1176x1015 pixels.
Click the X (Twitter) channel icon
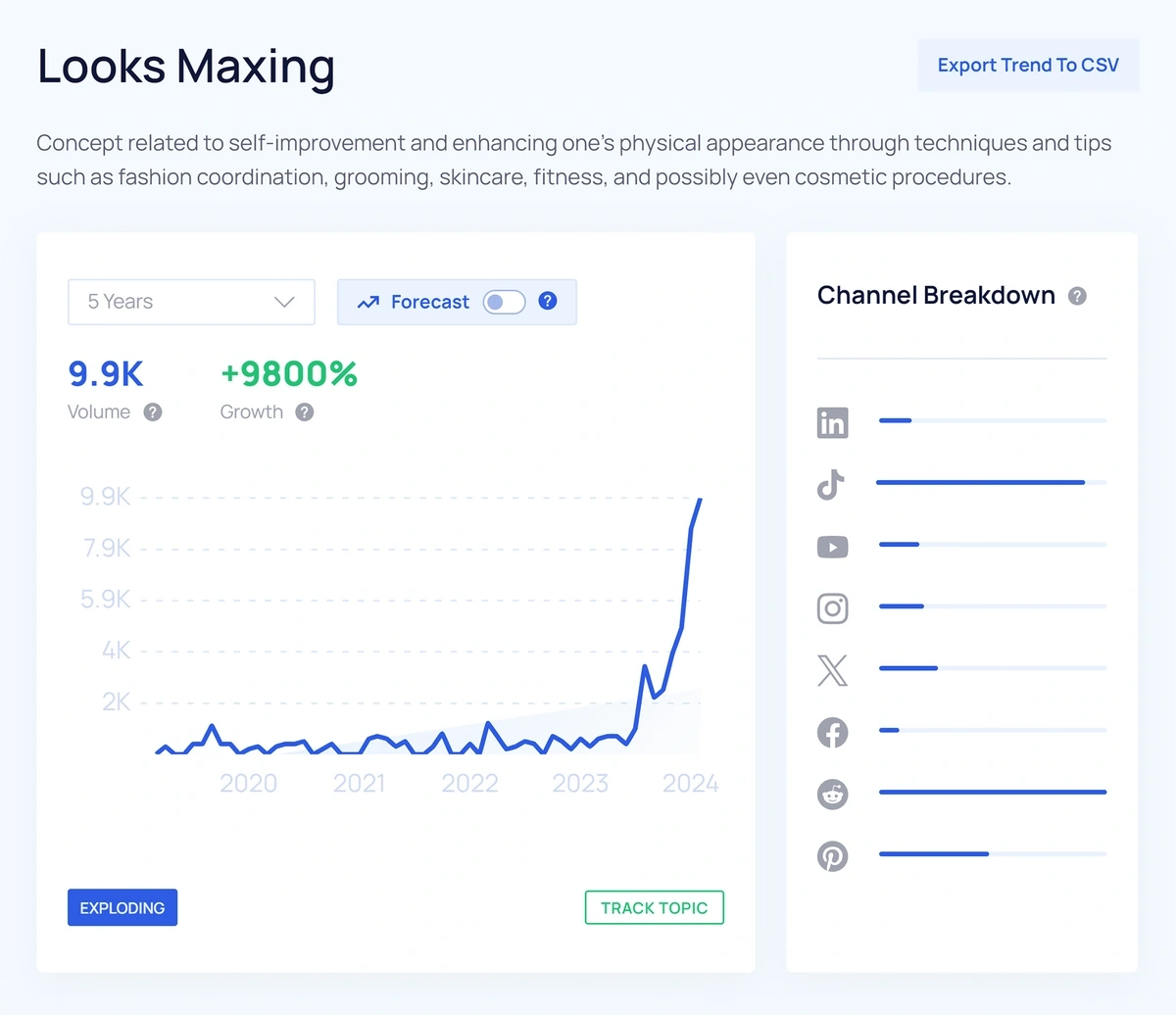832,670
